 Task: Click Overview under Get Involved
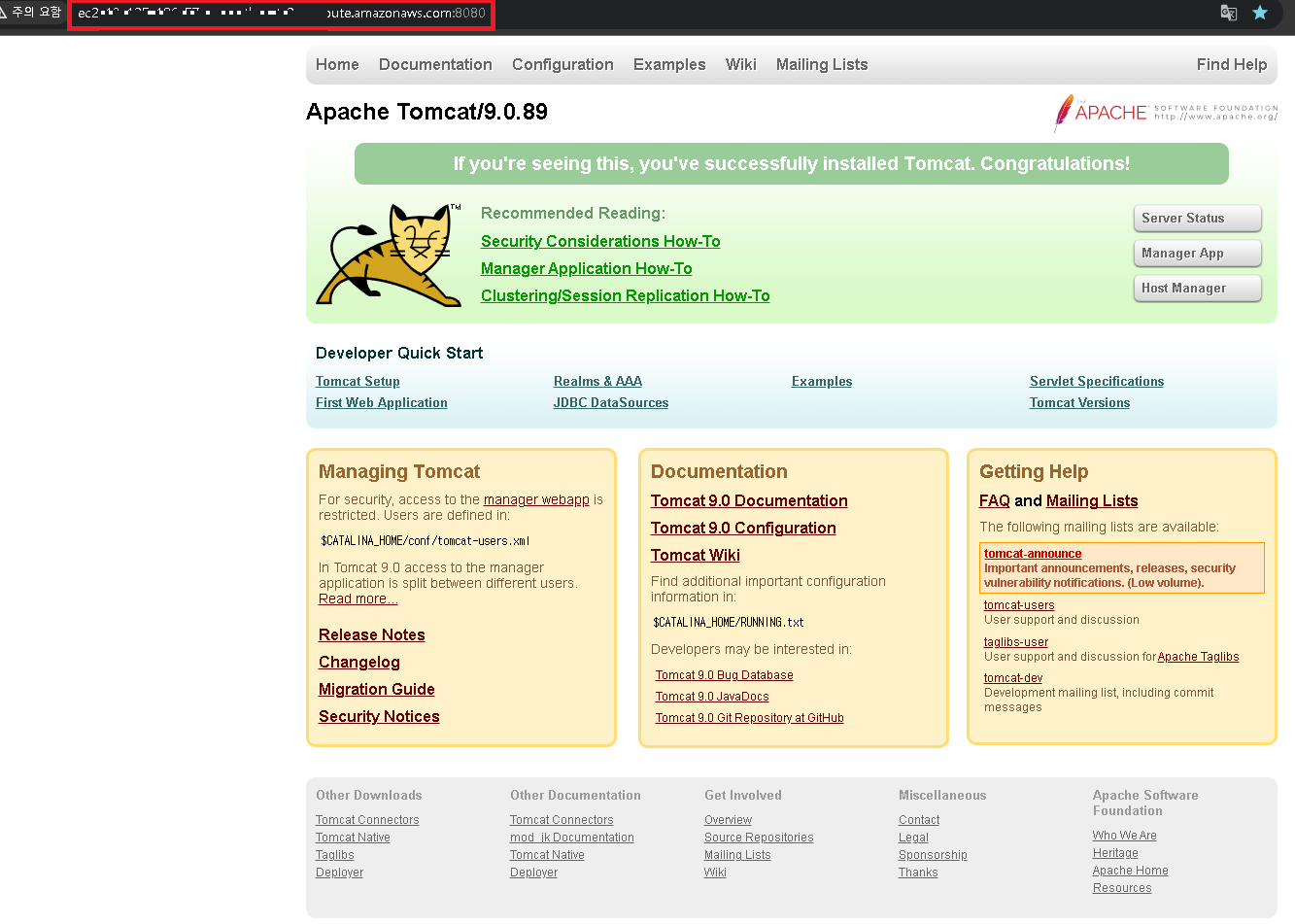pyautogui.click(x=728, y=820)
